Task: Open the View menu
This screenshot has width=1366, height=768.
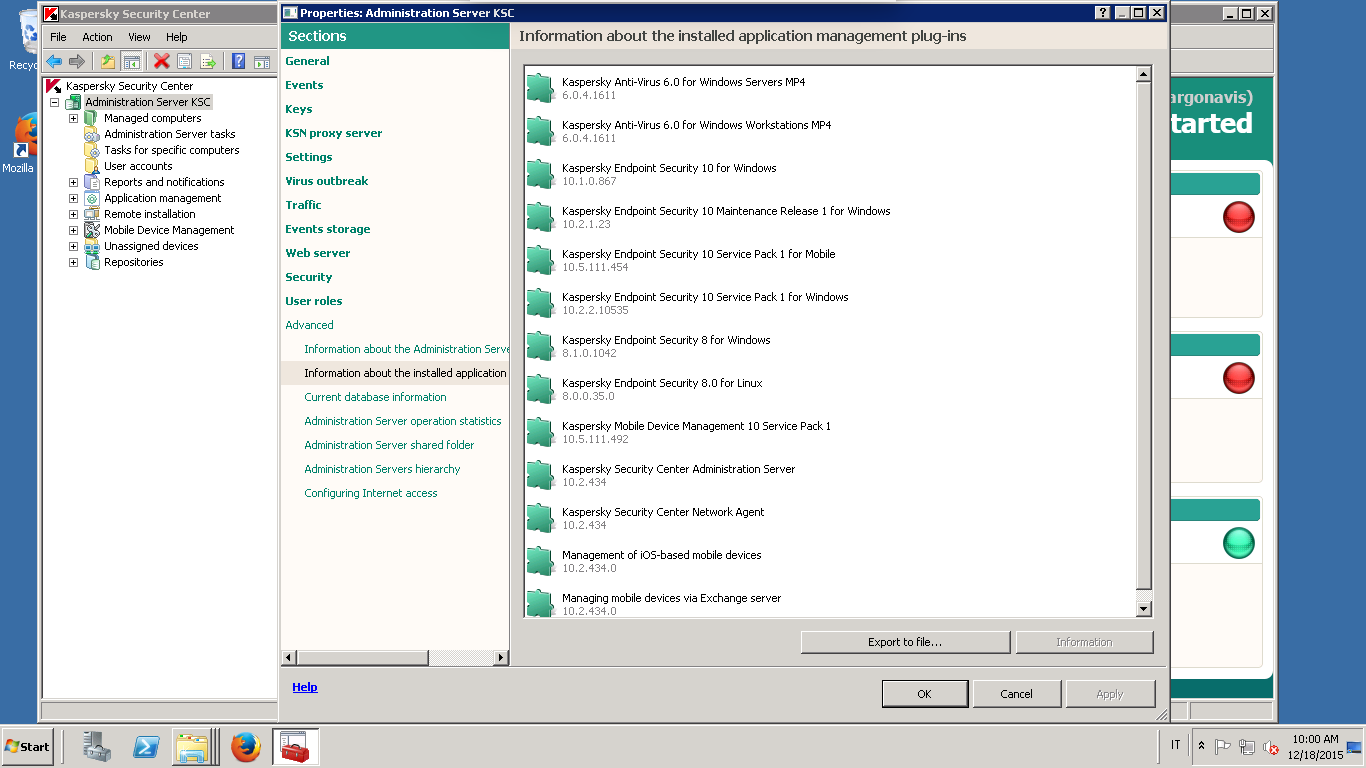Action: click(139, 37)
